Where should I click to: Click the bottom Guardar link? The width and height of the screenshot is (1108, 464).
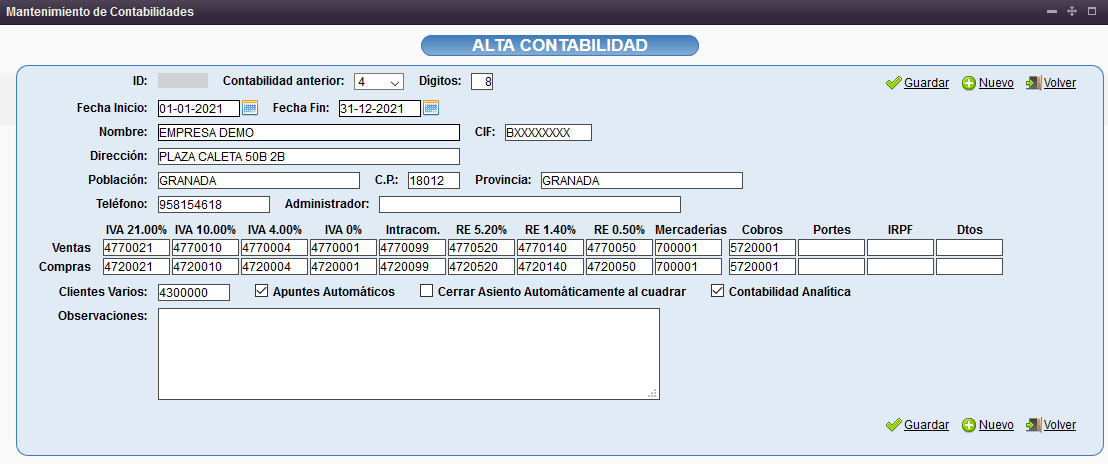[926, 424]
